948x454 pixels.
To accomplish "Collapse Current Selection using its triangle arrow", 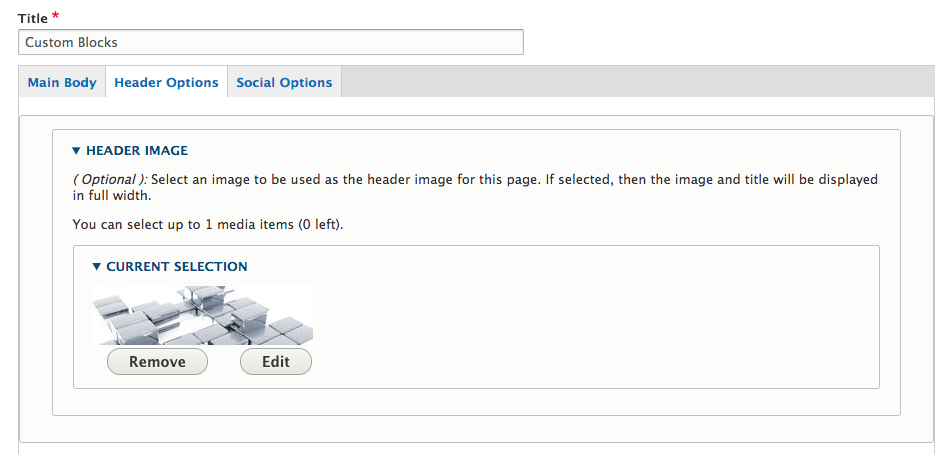I will pos(97,267).
